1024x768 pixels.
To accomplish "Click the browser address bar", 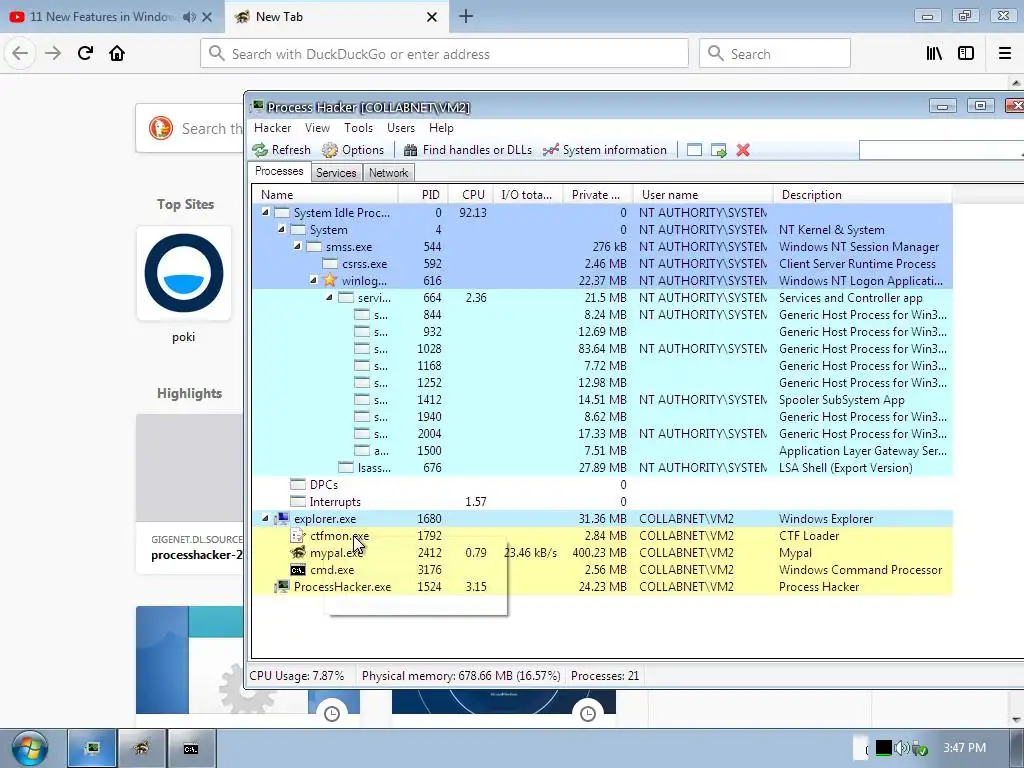I will pyautogui.click(x=444, y=54).
